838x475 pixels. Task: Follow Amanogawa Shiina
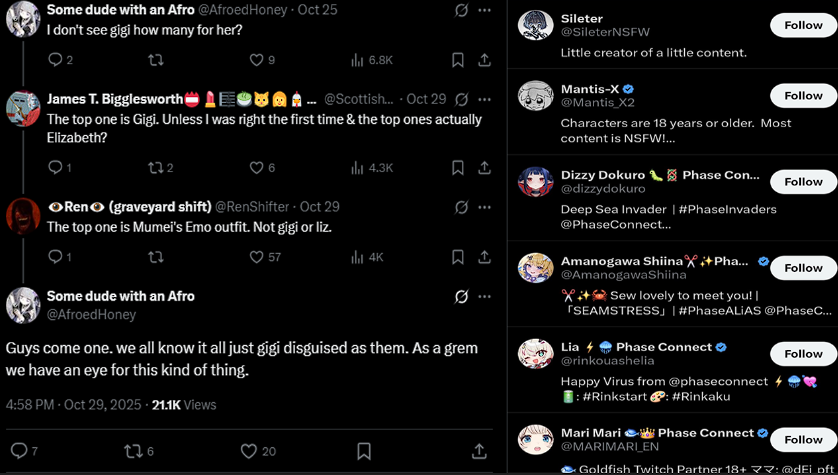[803, 267]
